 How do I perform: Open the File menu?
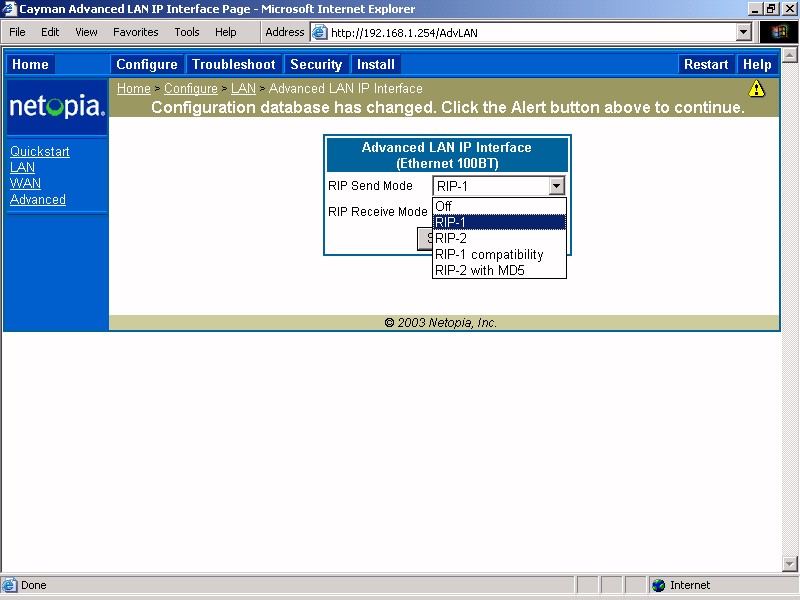tap(17, 32)
